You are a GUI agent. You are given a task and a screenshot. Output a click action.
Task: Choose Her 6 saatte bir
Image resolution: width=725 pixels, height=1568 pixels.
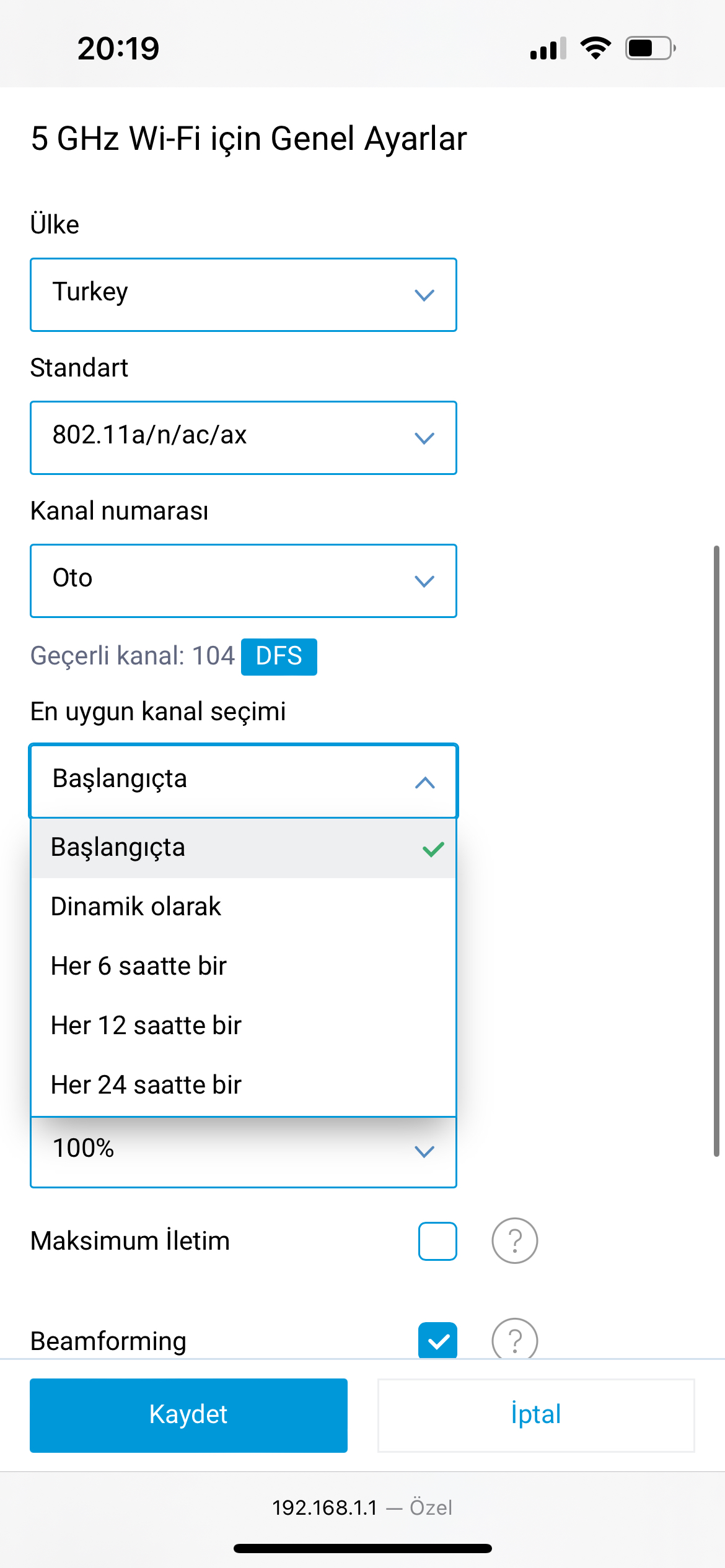tap(244, 967)
